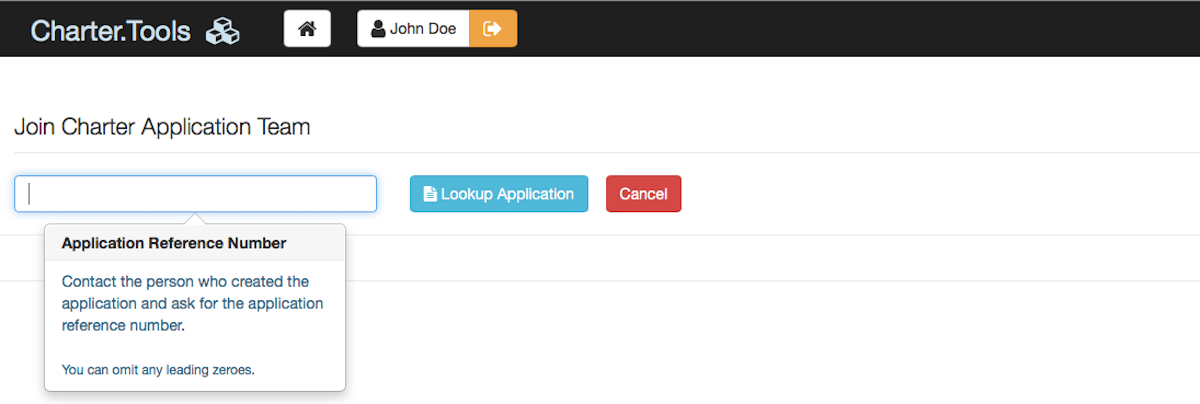Cancel joining the application team
The width and height of the screenshot is (1200, 404).
(643, 194)
